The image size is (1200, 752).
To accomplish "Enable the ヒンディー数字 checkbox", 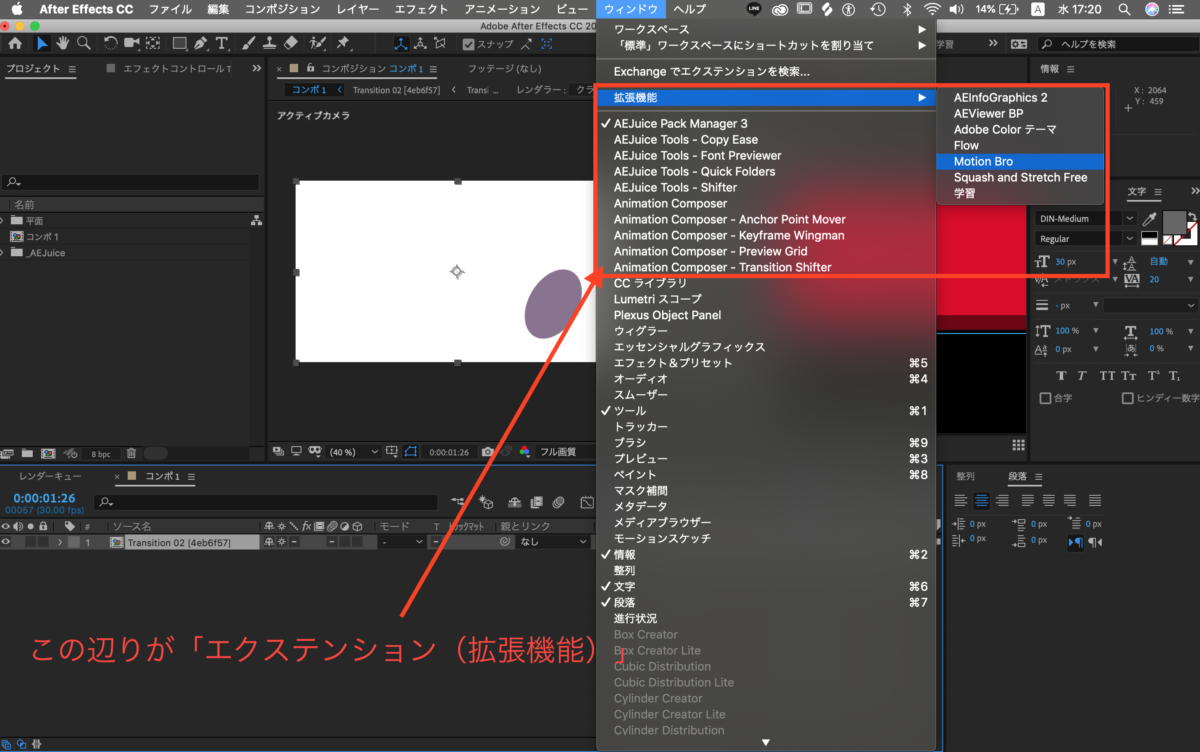I will coord(1128,398).
